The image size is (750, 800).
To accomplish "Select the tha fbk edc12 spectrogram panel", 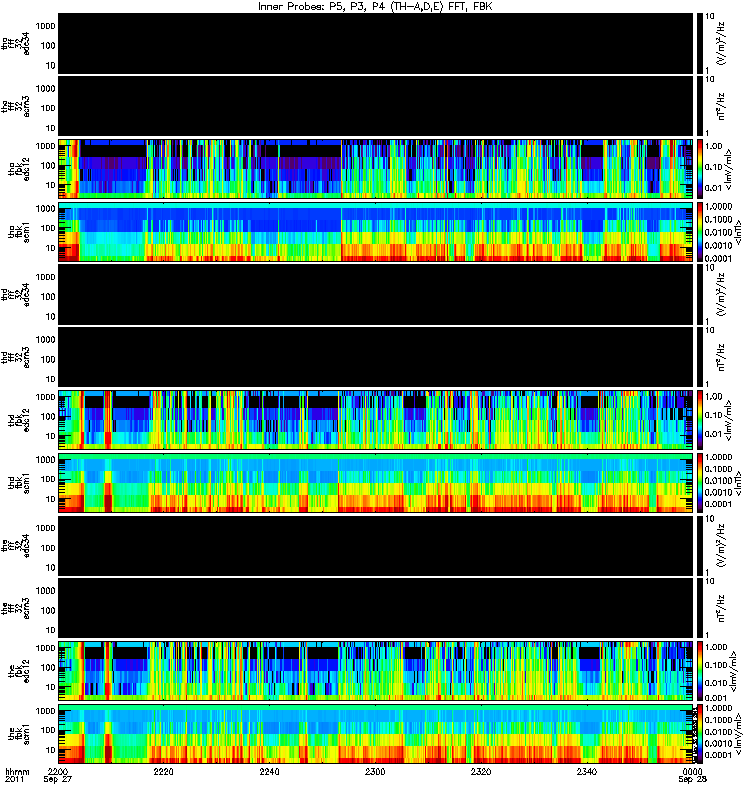I will coord(376,168).
